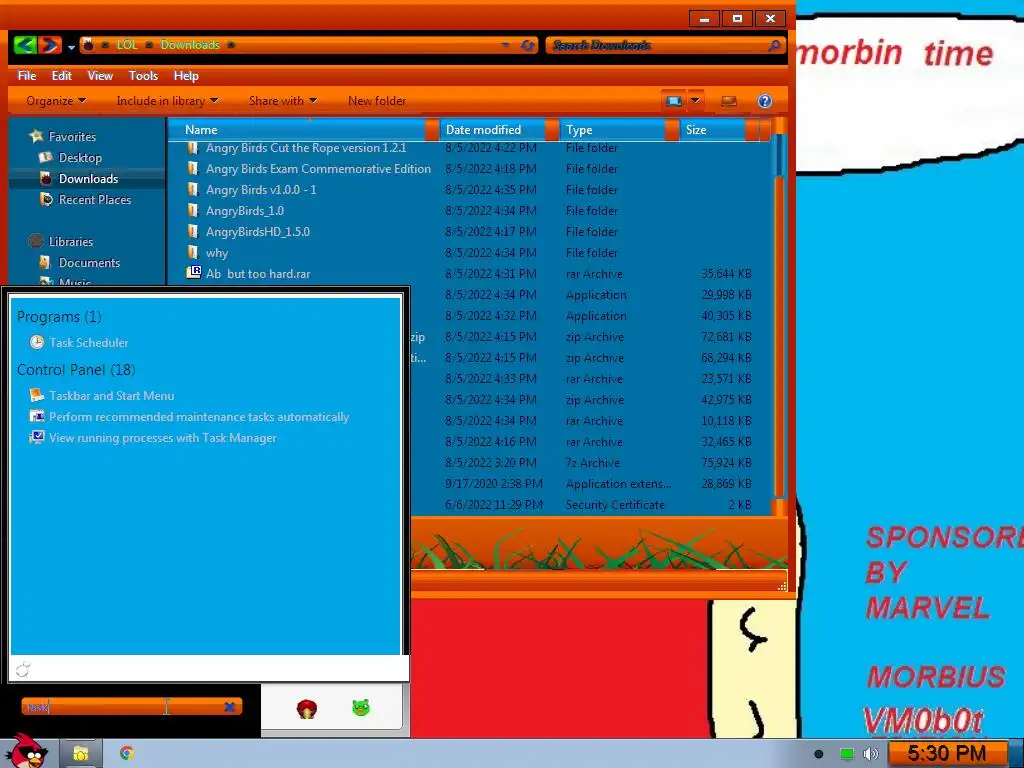Select the AngryBirds_1.0 folder
1024x768 pixels.
tap(244, 210)
